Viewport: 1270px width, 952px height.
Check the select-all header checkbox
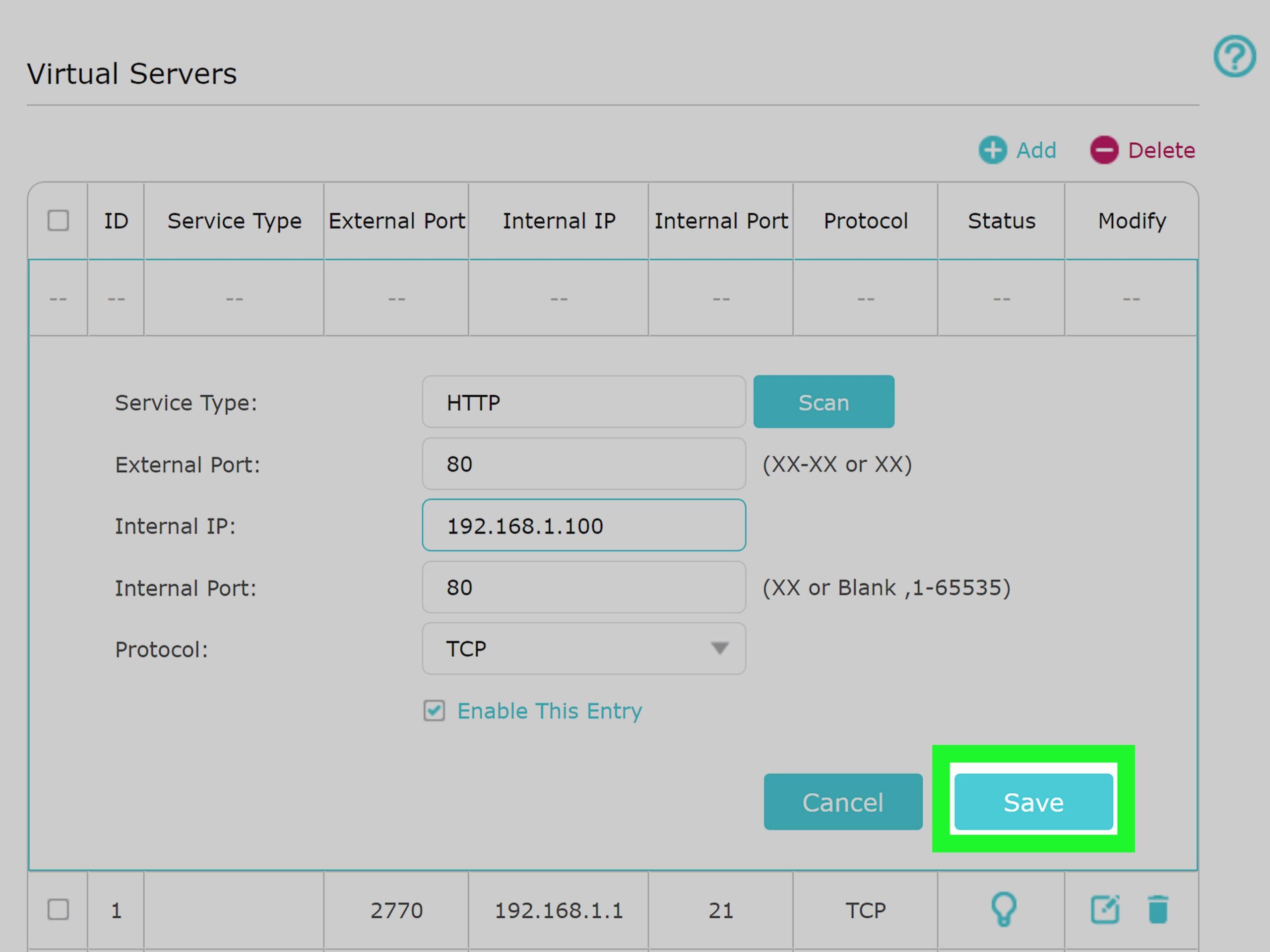coord(58,220)
